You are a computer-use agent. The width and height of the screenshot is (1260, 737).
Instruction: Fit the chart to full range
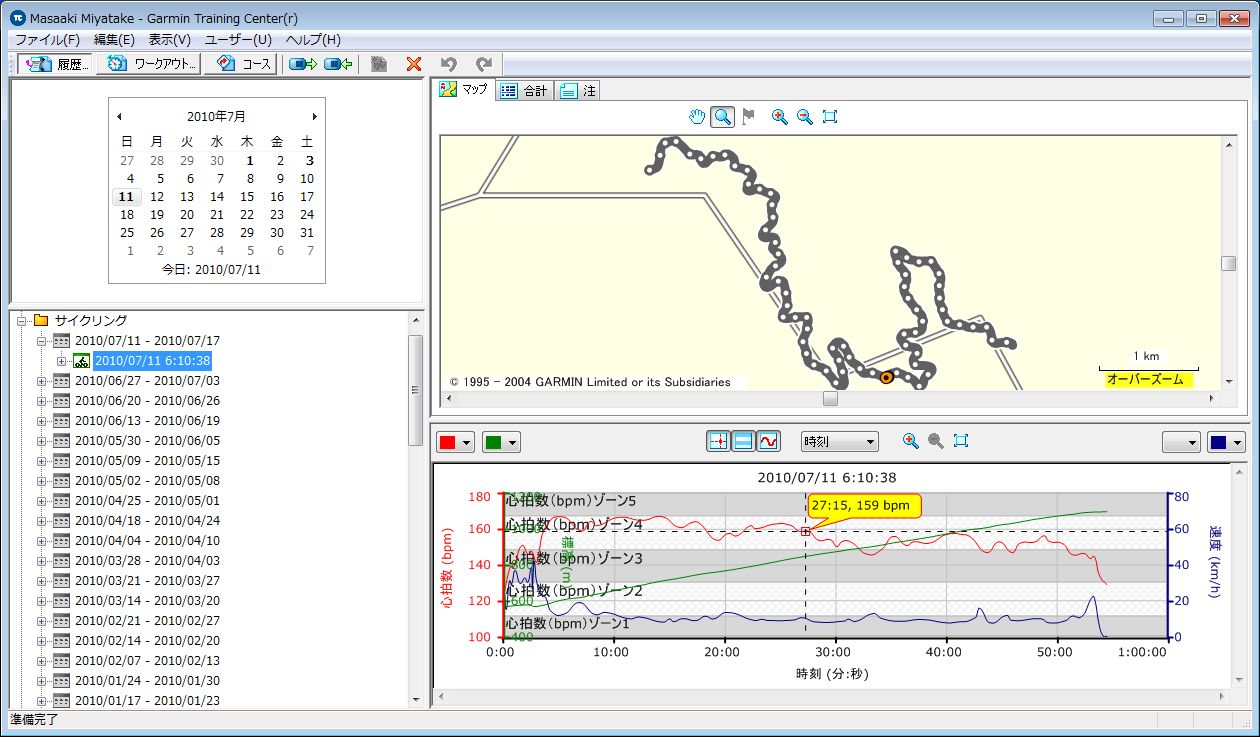[x=960, y=441]
